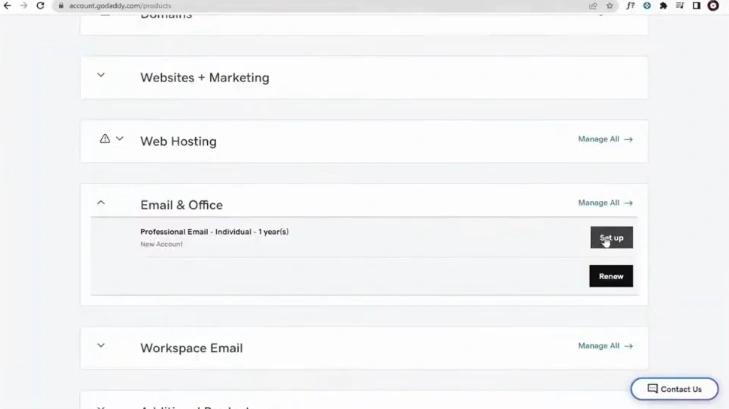Click the Professional Email - Individual product title
The width and height of the screenshot is (729, 409).
click(214, 231)
